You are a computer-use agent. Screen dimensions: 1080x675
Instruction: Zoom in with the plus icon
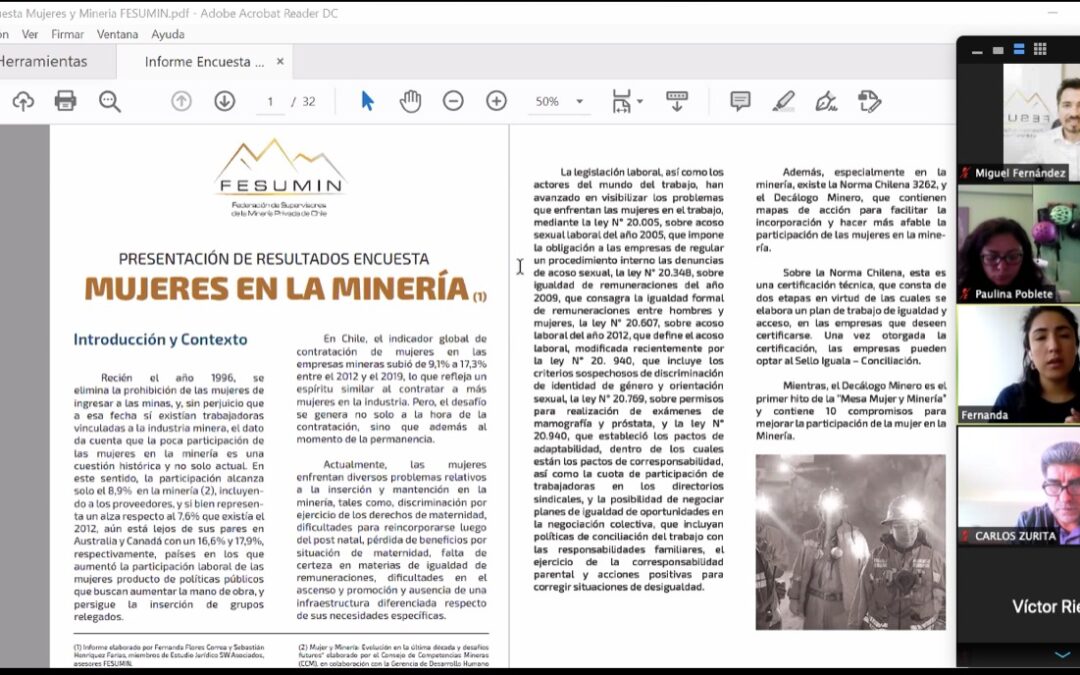496,101
